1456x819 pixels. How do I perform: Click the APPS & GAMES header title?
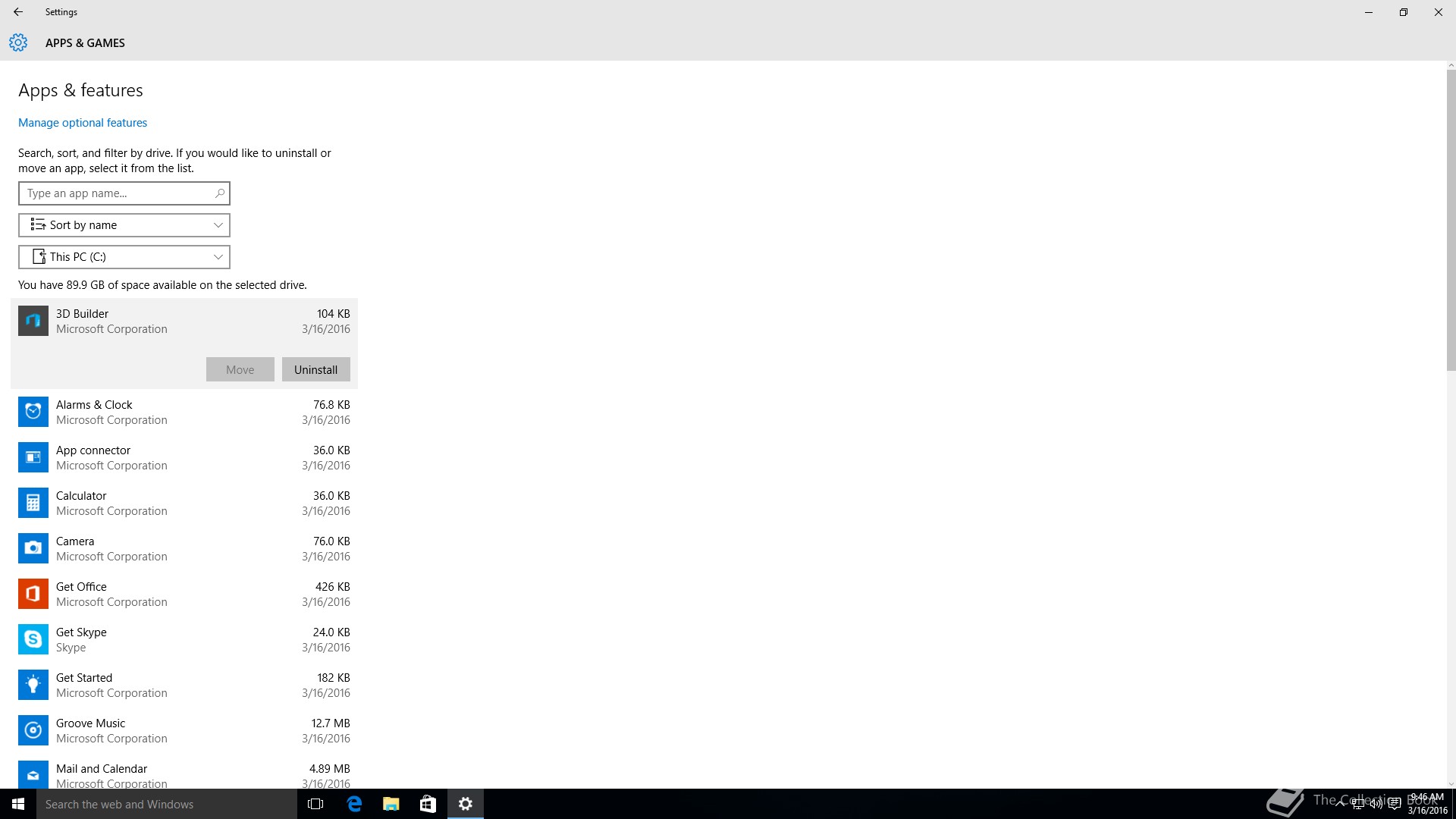(85, 43)
